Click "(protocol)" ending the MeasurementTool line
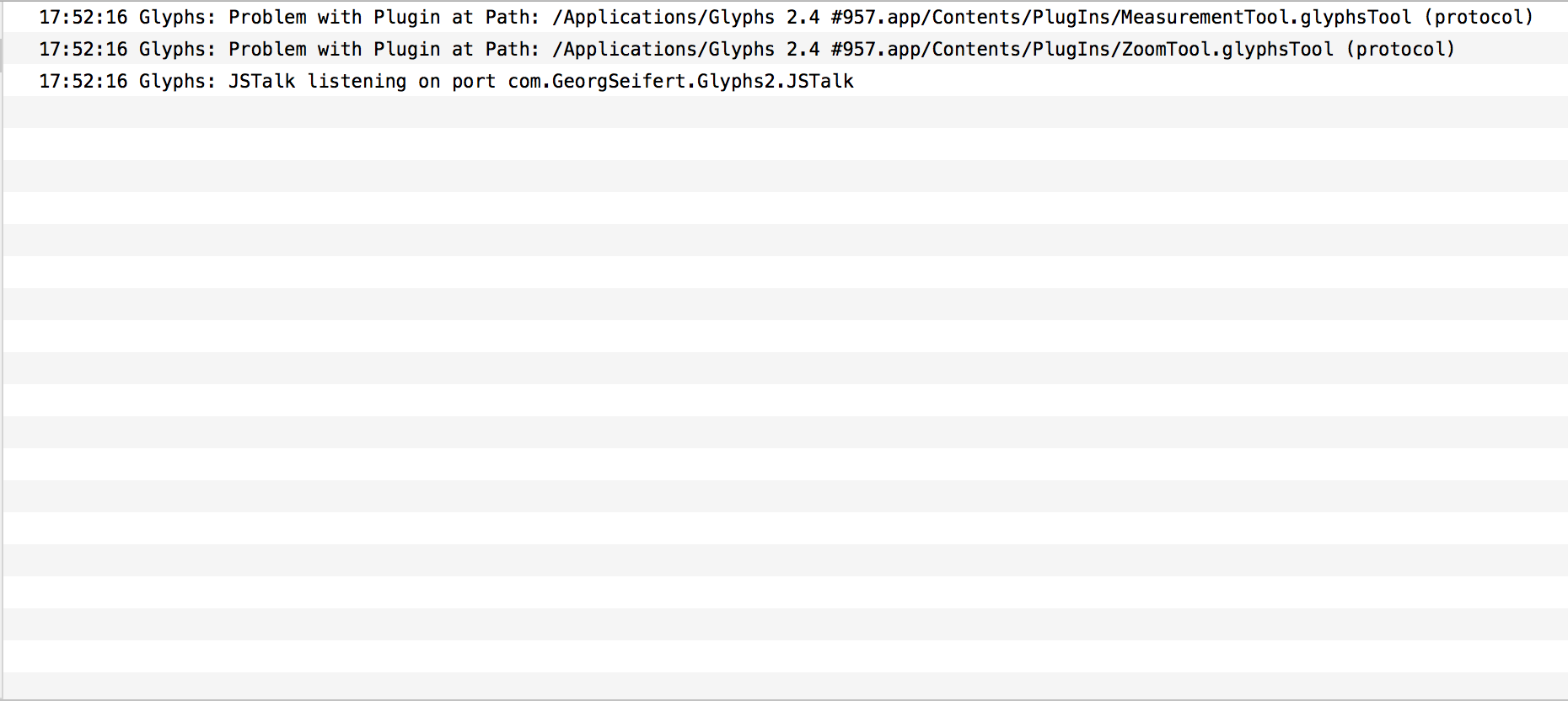1568x701 pixels. pos(1479,17)
